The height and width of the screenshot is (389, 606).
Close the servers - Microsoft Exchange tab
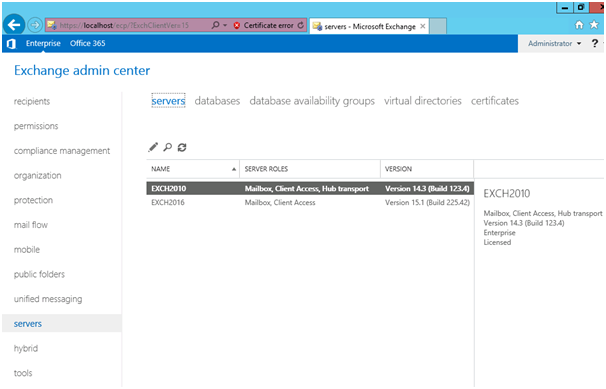(423, 26)
